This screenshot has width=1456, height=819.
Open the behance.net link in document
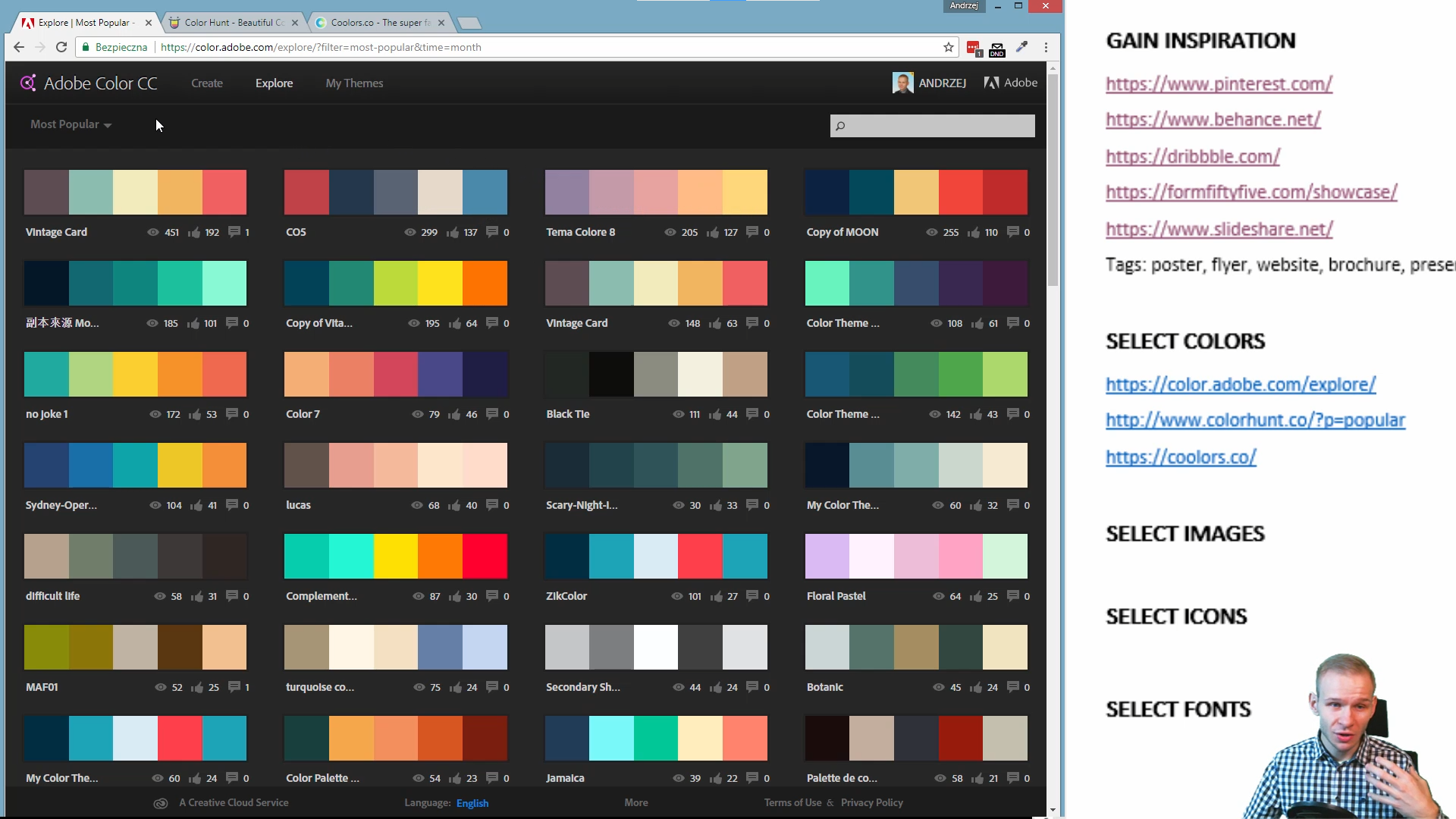[1213, 120]
